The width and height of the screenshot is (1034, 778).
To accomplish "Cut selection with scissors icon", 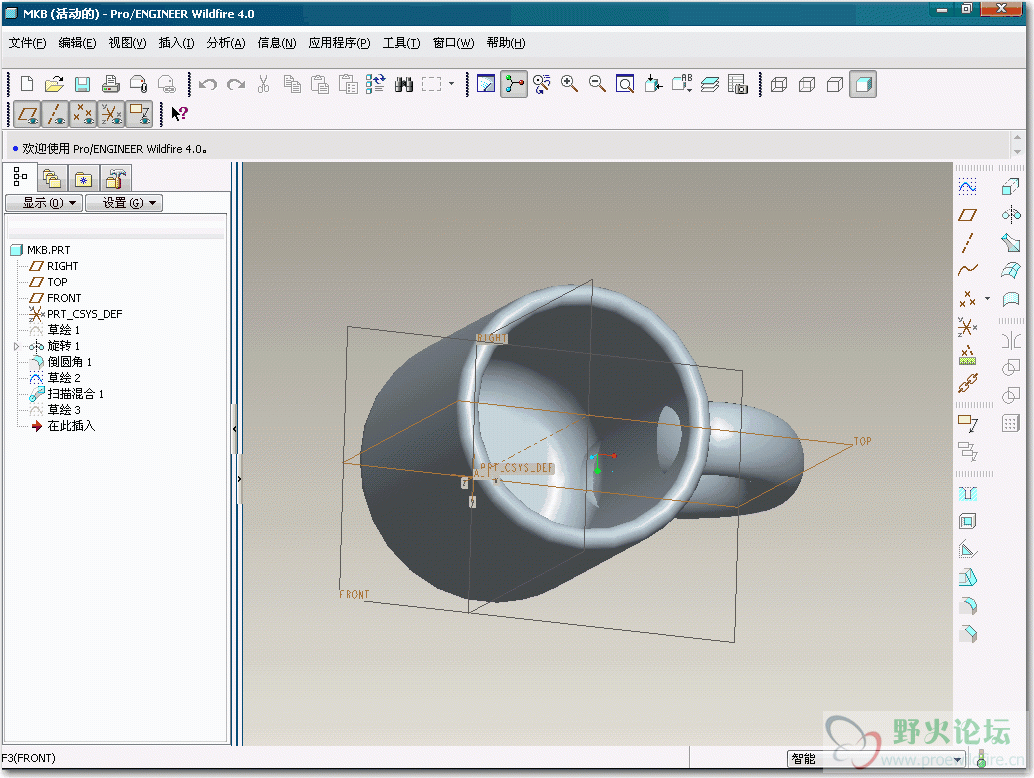I will tap(263, 84).
